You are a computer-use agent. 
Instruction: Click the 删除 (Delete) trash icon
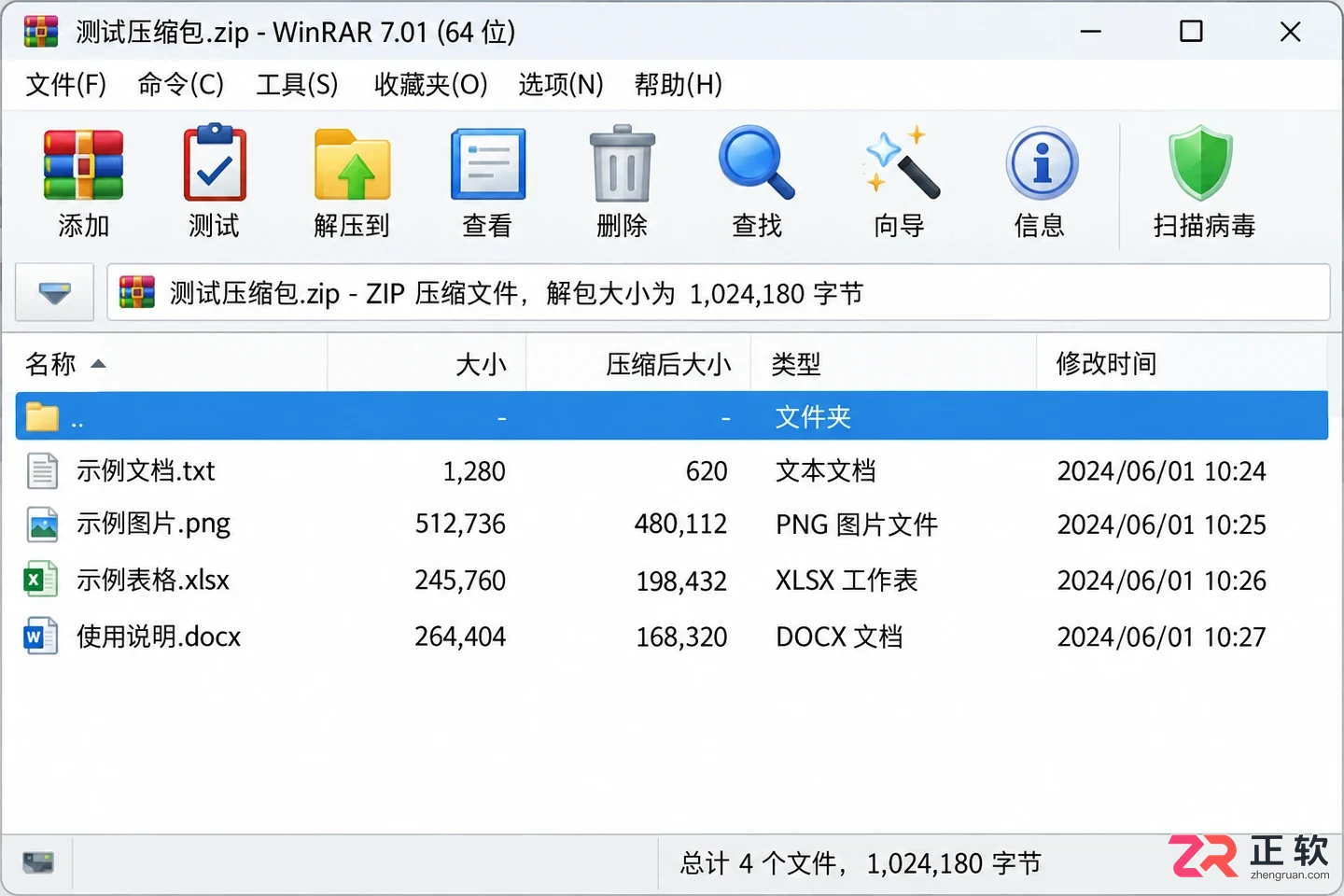point(622,163)
